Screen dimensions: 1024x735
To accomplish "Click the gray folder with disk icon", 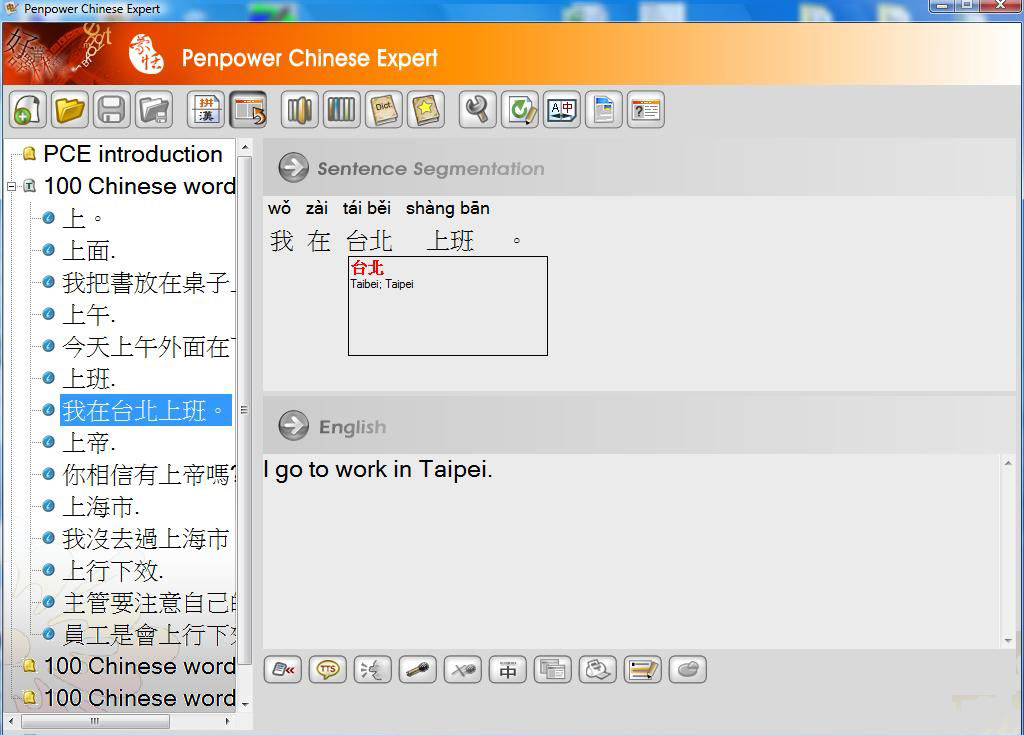I will 154,110.
